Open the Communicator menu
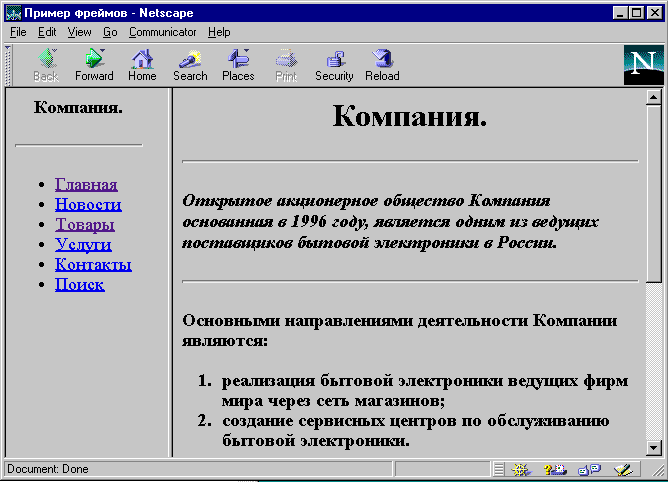 click(x=162, y=32)
